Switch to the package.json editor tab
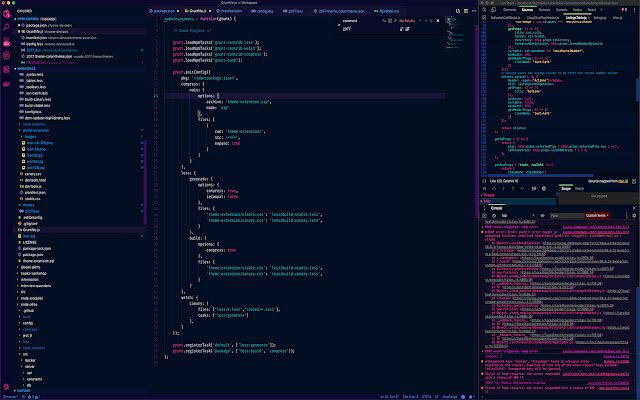This screenshot has height=400, width=640. (x=164, y=11)
